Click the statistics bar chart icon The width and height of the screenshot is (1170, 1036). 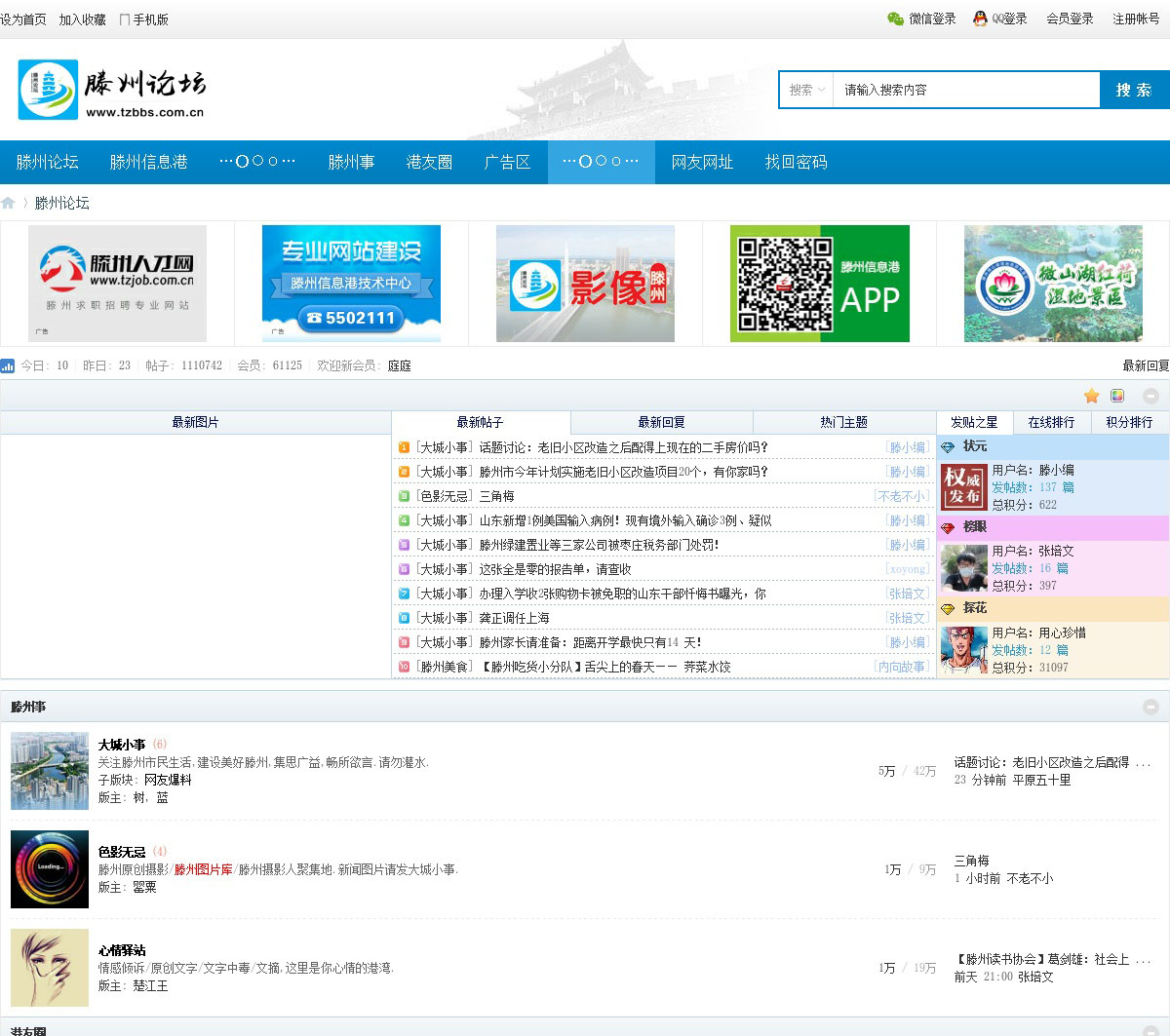pos(8,365)
